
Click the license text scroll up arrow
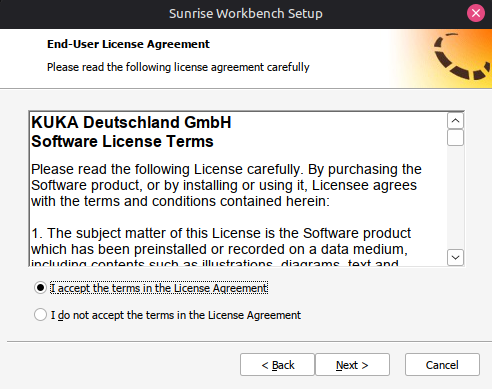pos(455,121)
